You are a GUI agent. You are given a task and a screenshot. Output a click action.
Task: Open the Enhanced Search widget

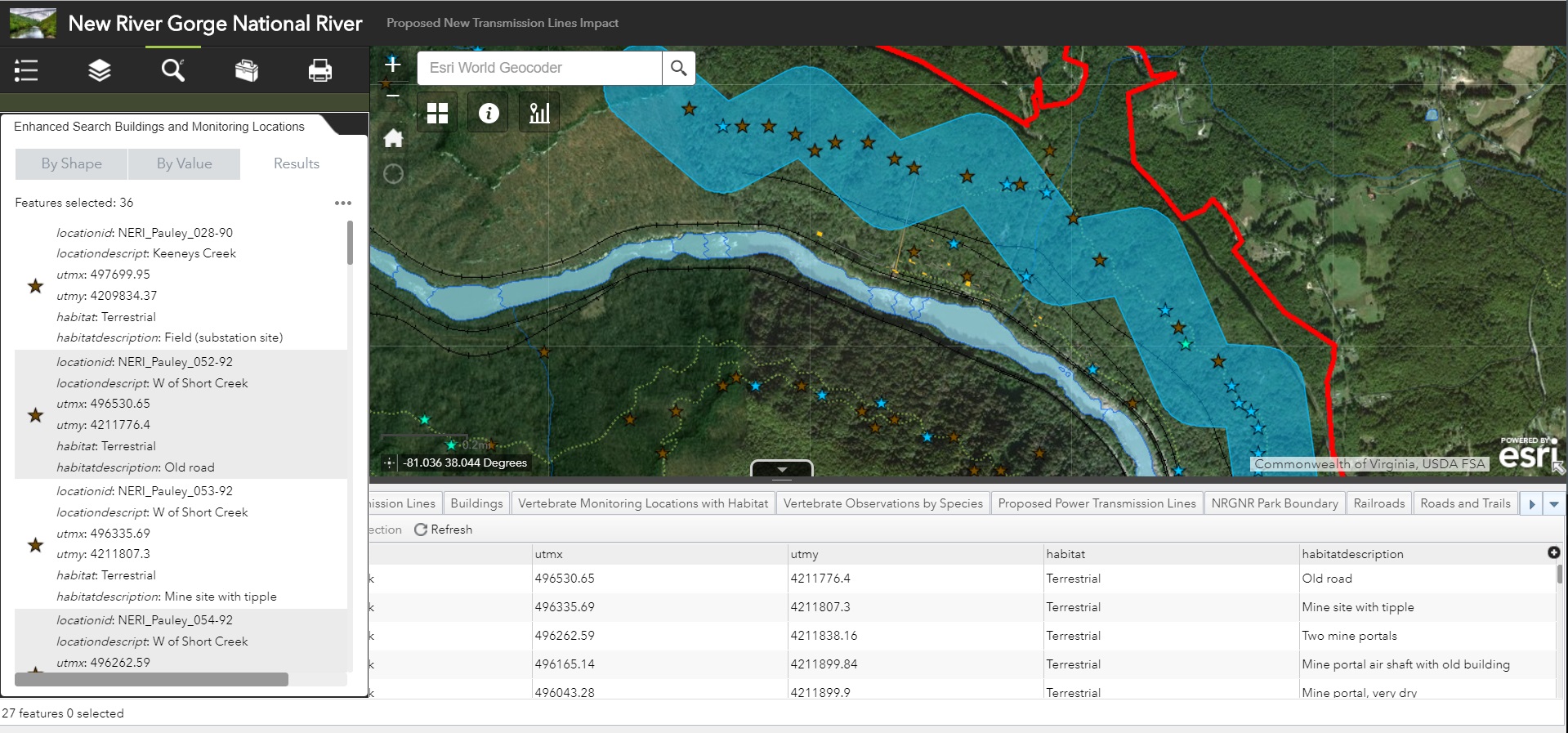click(x=172, y=71)
